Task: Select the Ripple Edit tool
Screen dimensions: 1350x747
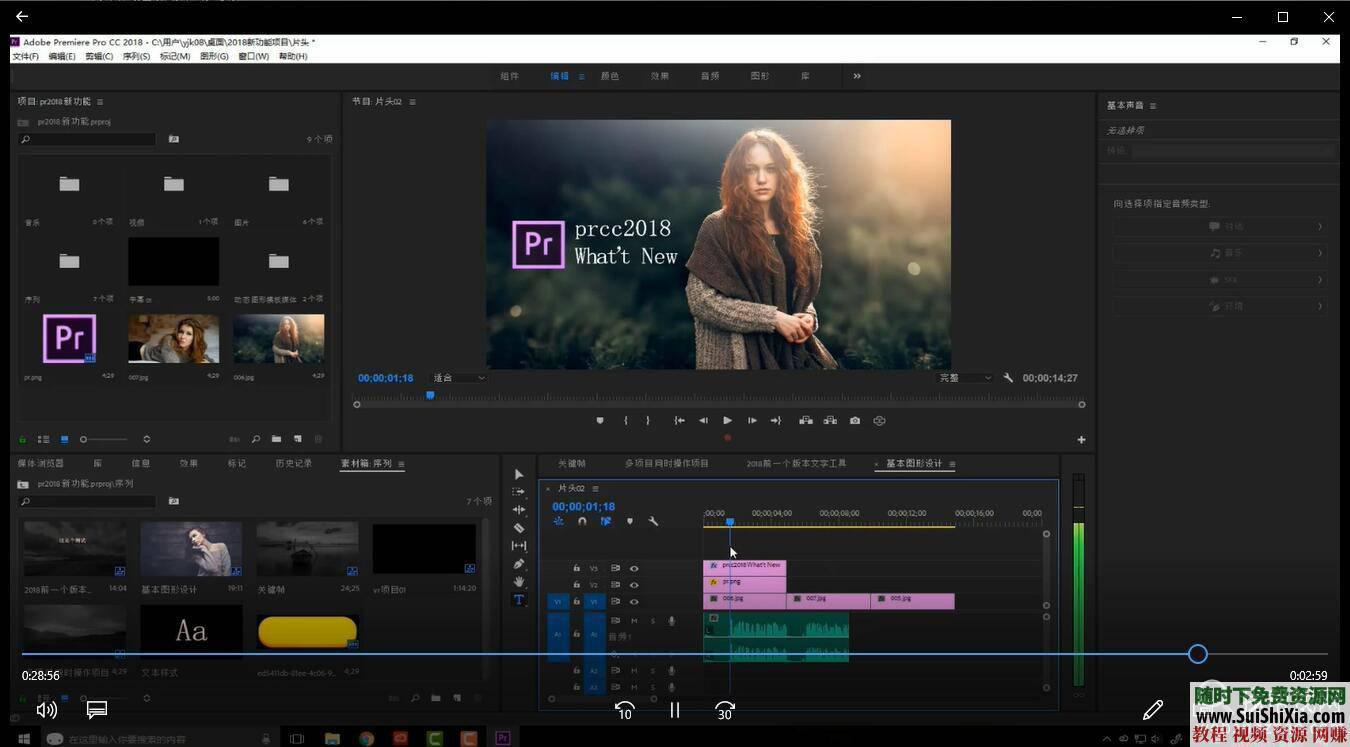Action: [518, 510]
